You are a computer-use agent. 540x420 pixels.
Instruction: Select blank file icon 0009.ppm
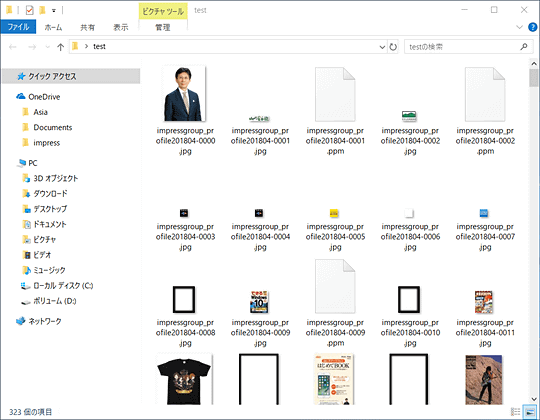coord(335,286)
